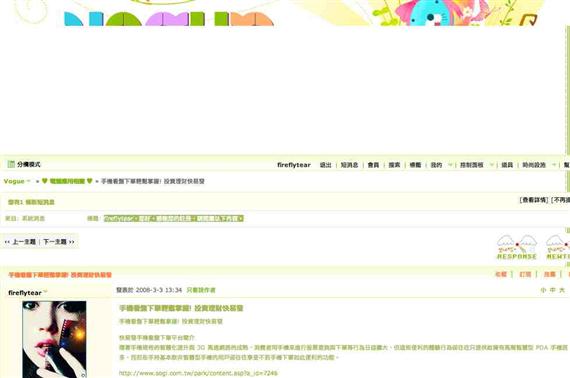Open the Vogue breadcrumb dropdown
Image resolution: width=570 pixels, height=378 pixels.
pos(29,181)
